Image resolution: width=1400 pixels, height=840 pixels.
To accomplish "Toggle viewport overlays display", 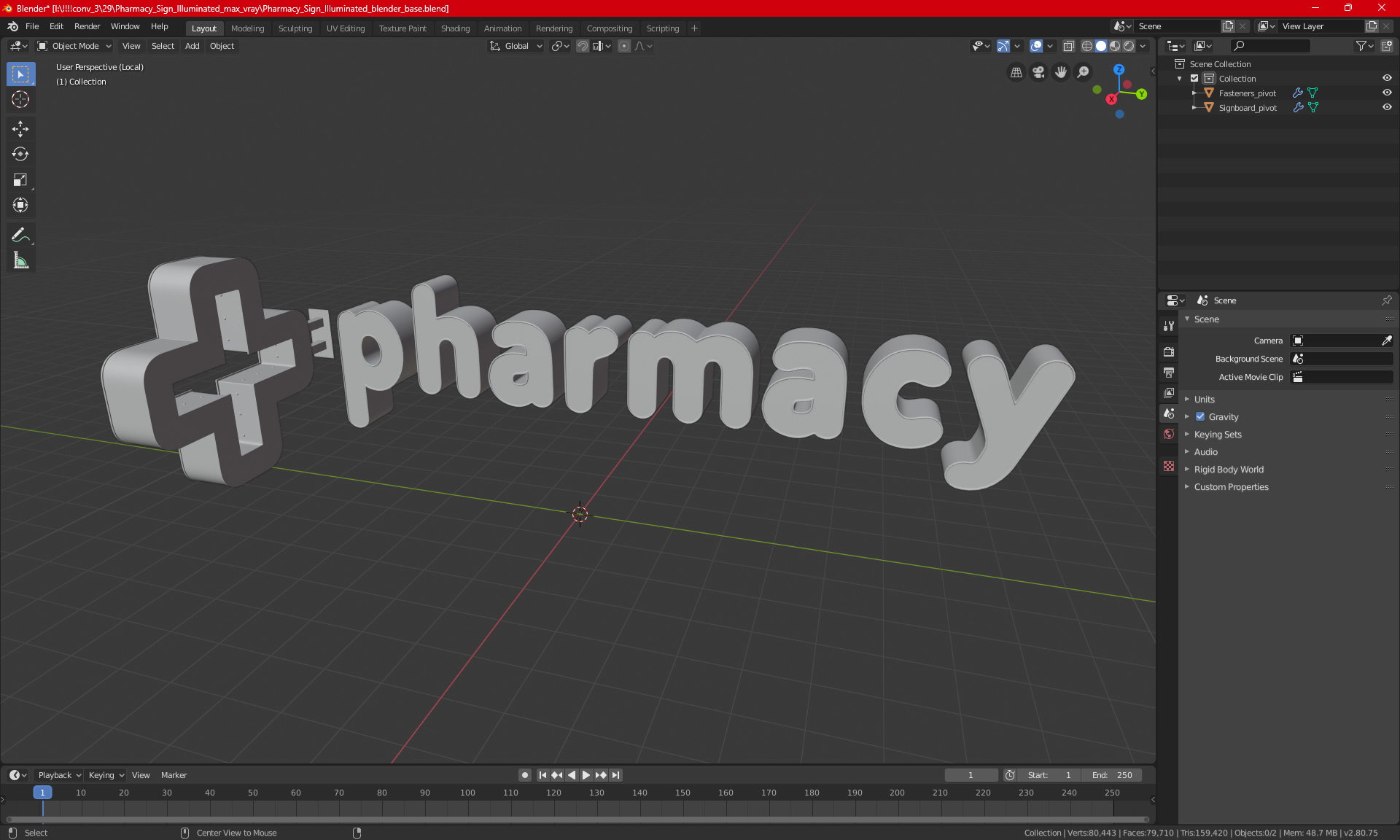I will tap(1035, 46).
